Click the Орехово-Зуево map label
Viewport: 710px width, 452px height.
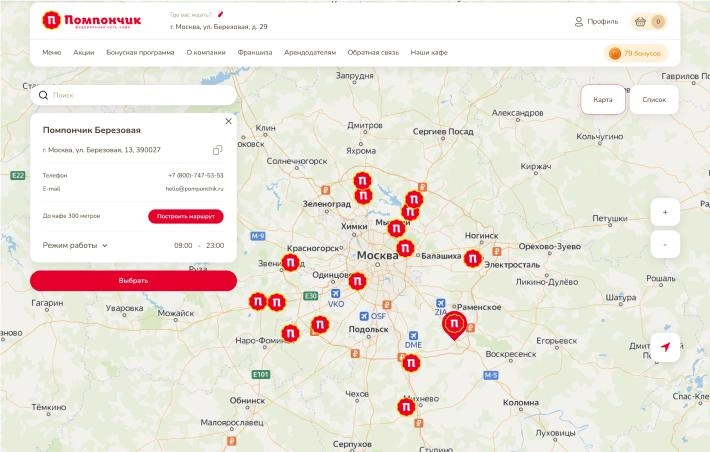point(549,246)
